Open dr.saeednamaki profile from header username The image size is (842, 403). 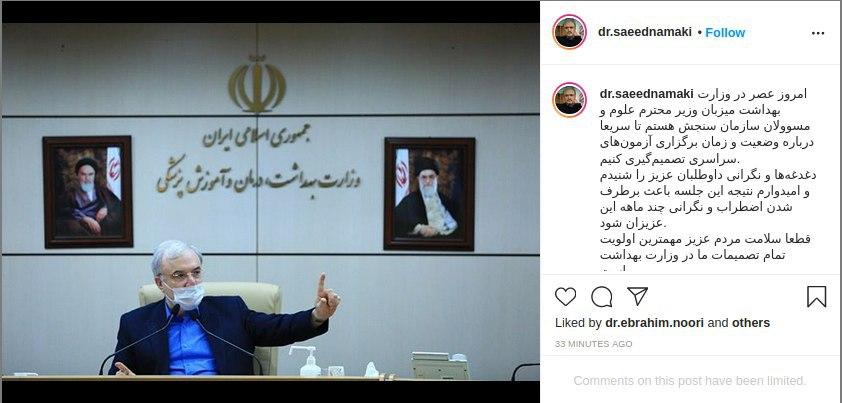tap(645, 32)
